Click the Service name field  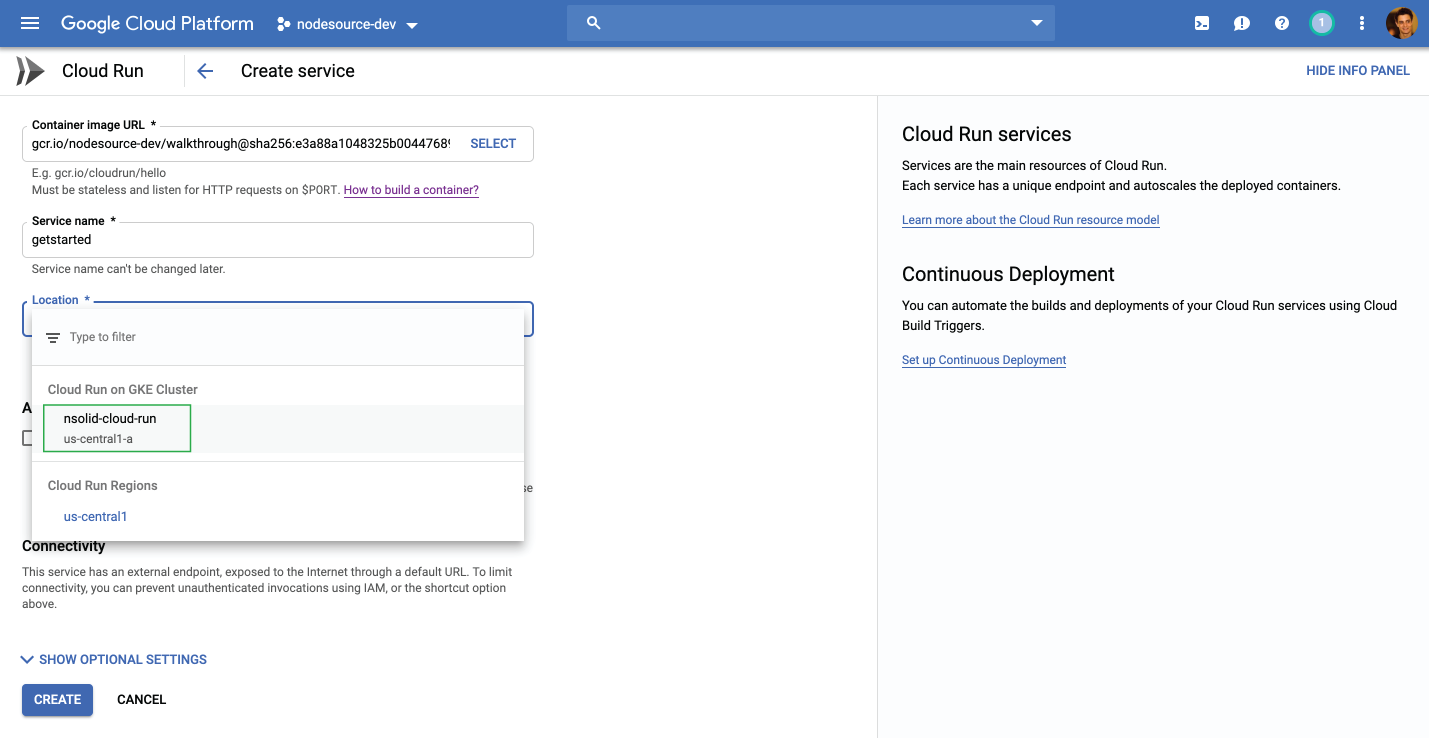[x=278, y=240]
